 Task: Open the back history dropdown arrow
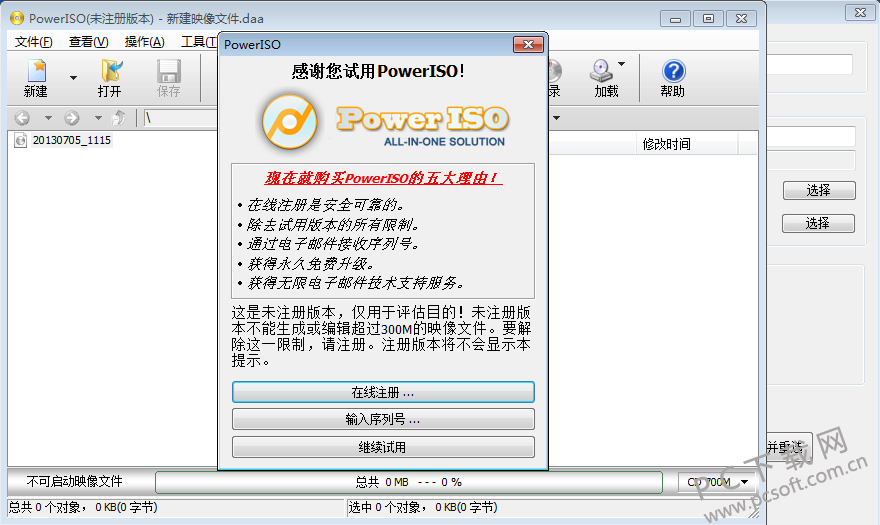pyautogui.click(x=48, y=118)
